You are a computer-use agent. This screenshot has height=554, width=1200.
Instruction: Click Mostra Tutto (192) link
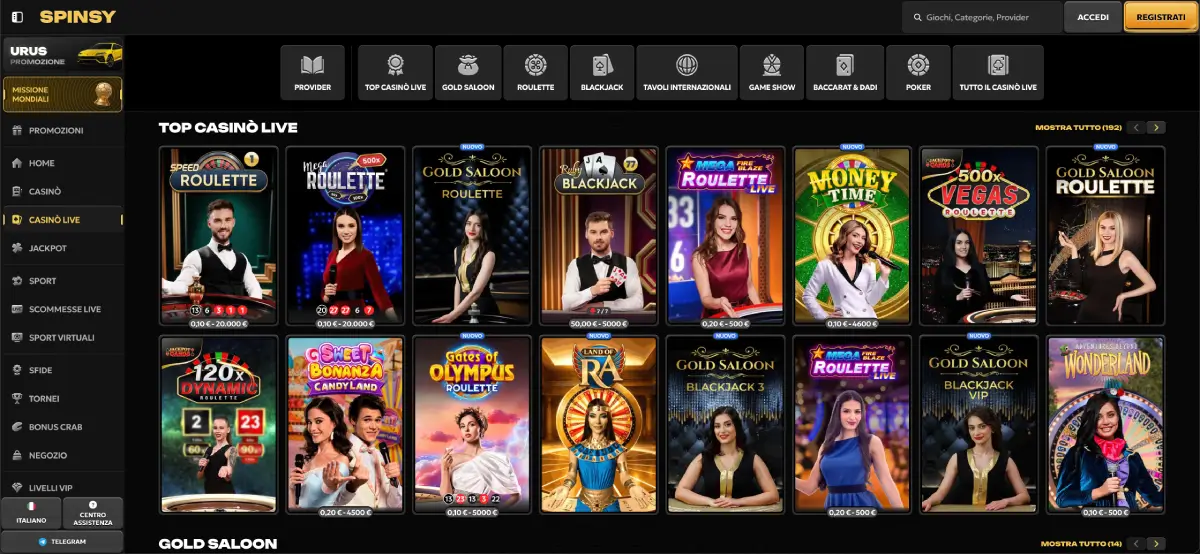[1078, 128]
